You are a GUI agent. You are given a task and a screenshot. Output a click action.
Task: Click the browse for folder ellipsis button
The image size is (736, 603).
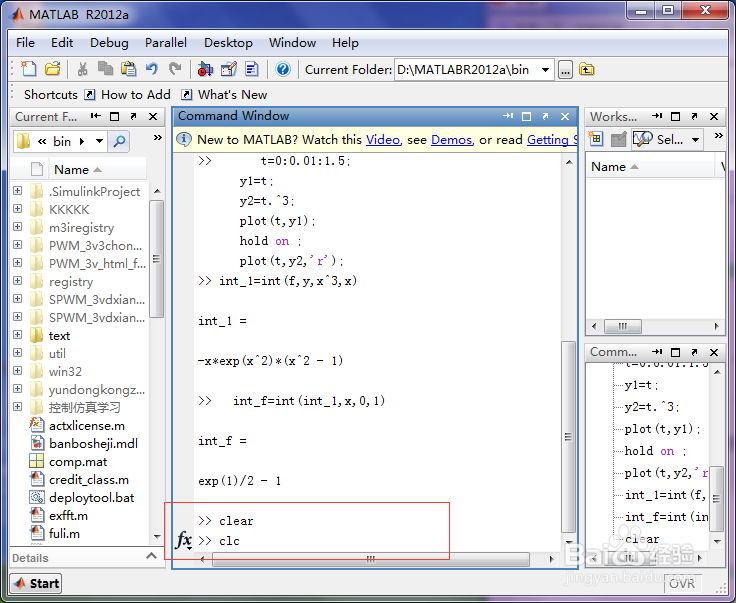pos(565,70)
